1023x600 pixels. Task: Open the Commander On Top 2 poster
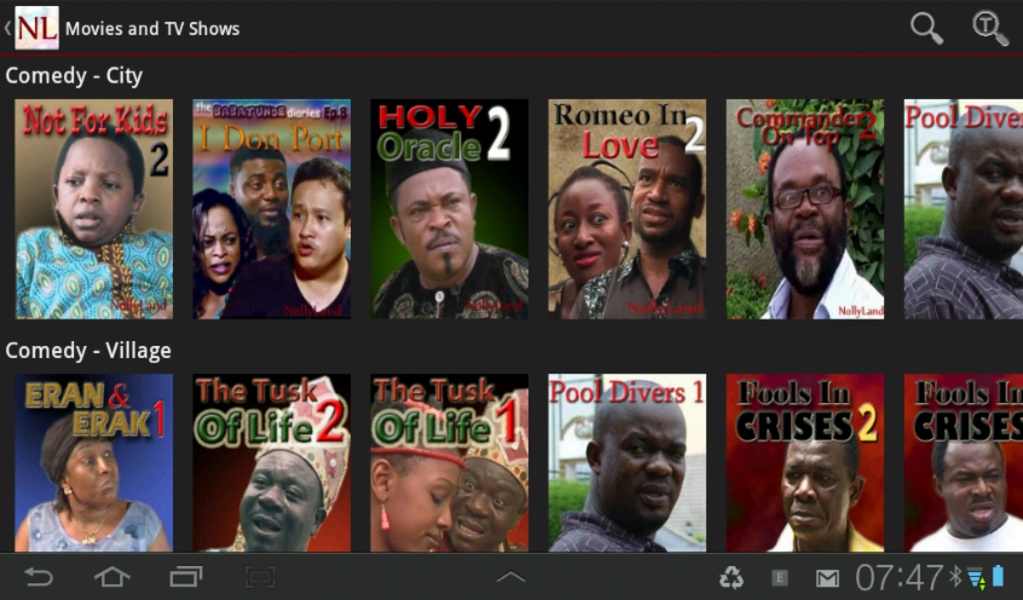tap(805, 209)
